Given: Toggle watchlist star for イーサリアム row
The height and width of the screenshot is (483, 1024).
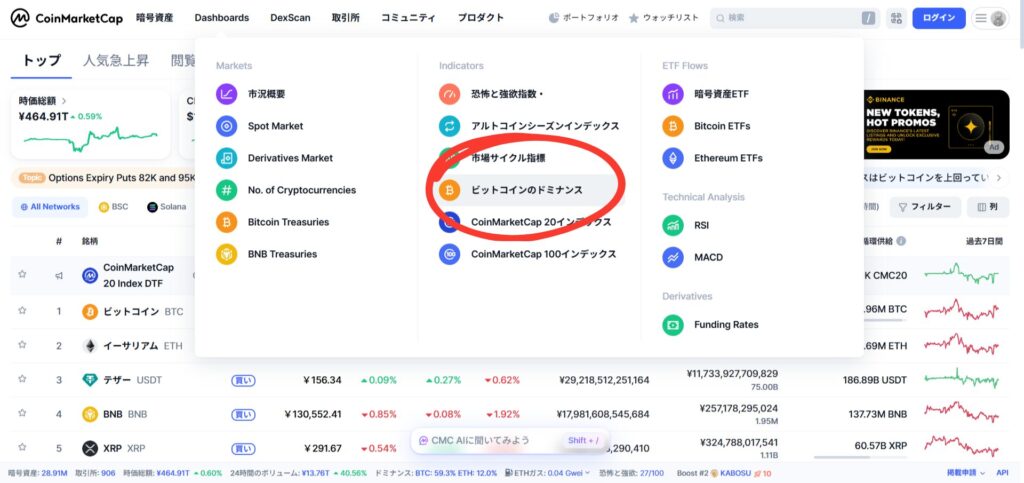Looking at the screenshot, I should point(22,345).
